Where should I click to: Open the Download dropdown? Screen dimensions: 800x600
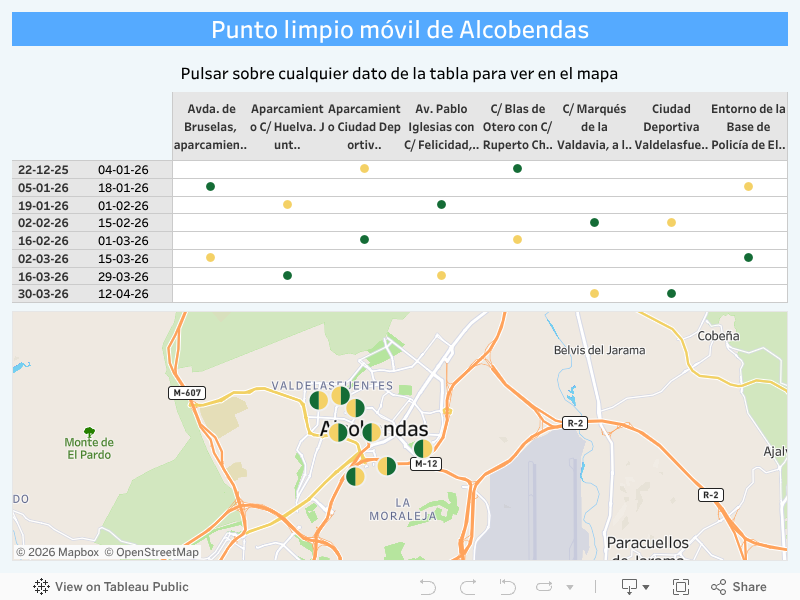tap(635, 587)
